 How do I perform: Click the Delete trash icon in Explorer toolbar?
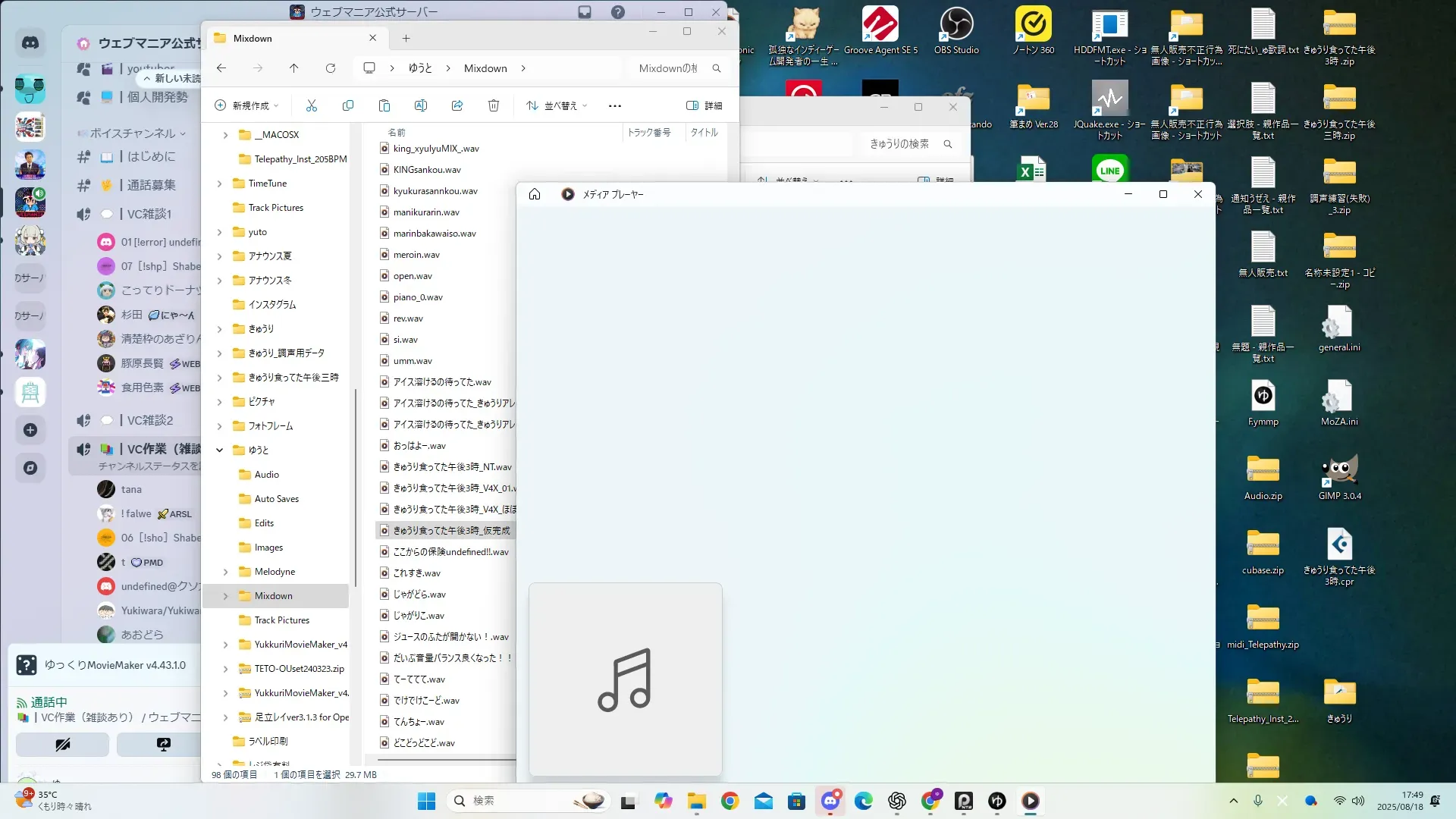[x=494, y=105]
